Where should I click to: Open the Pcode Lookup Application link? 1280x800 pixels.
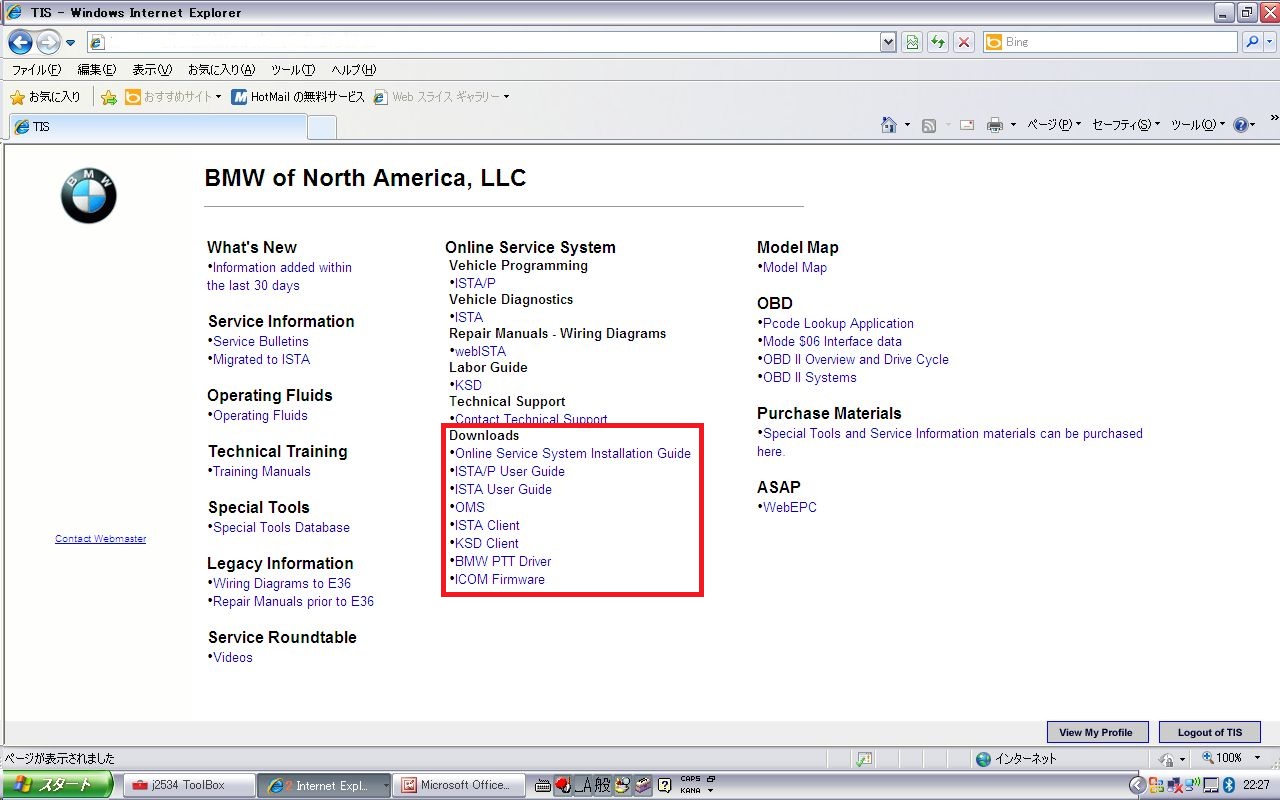click(x=838, y=323)
